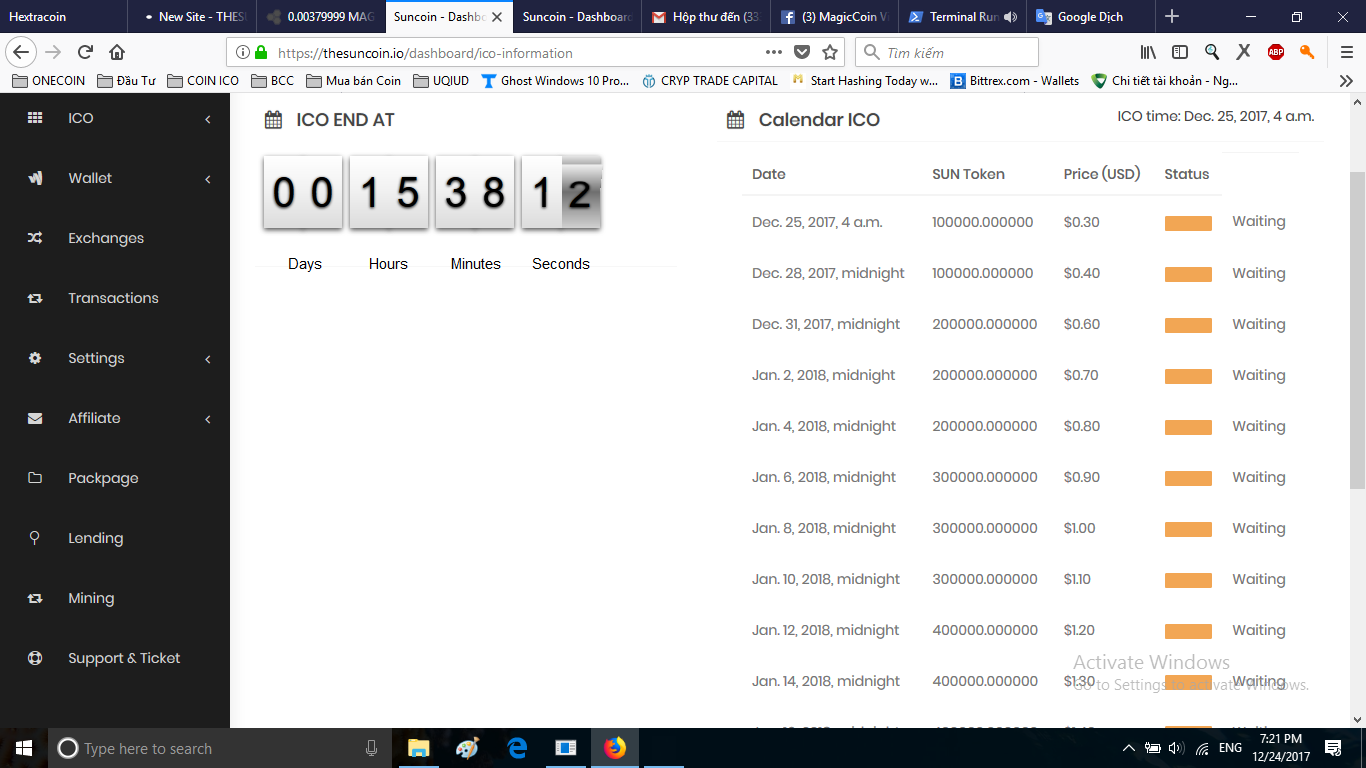Image resolution: width=1366 pixels, height=768 pixels.
Task: Switch to the New Site - THES tab
Action: (193, 17)
